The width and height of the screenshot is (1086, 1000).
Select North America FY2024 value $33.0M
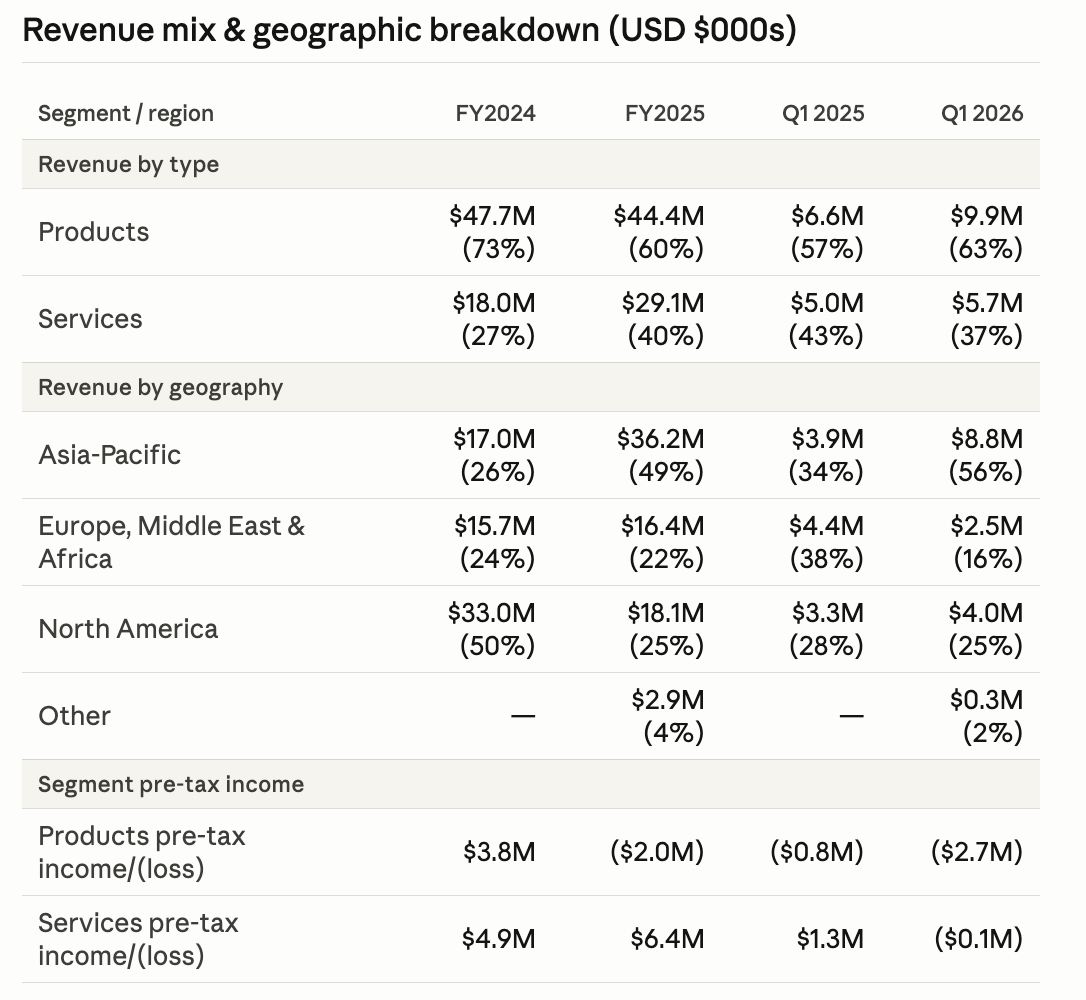click(x=492, y=613)
